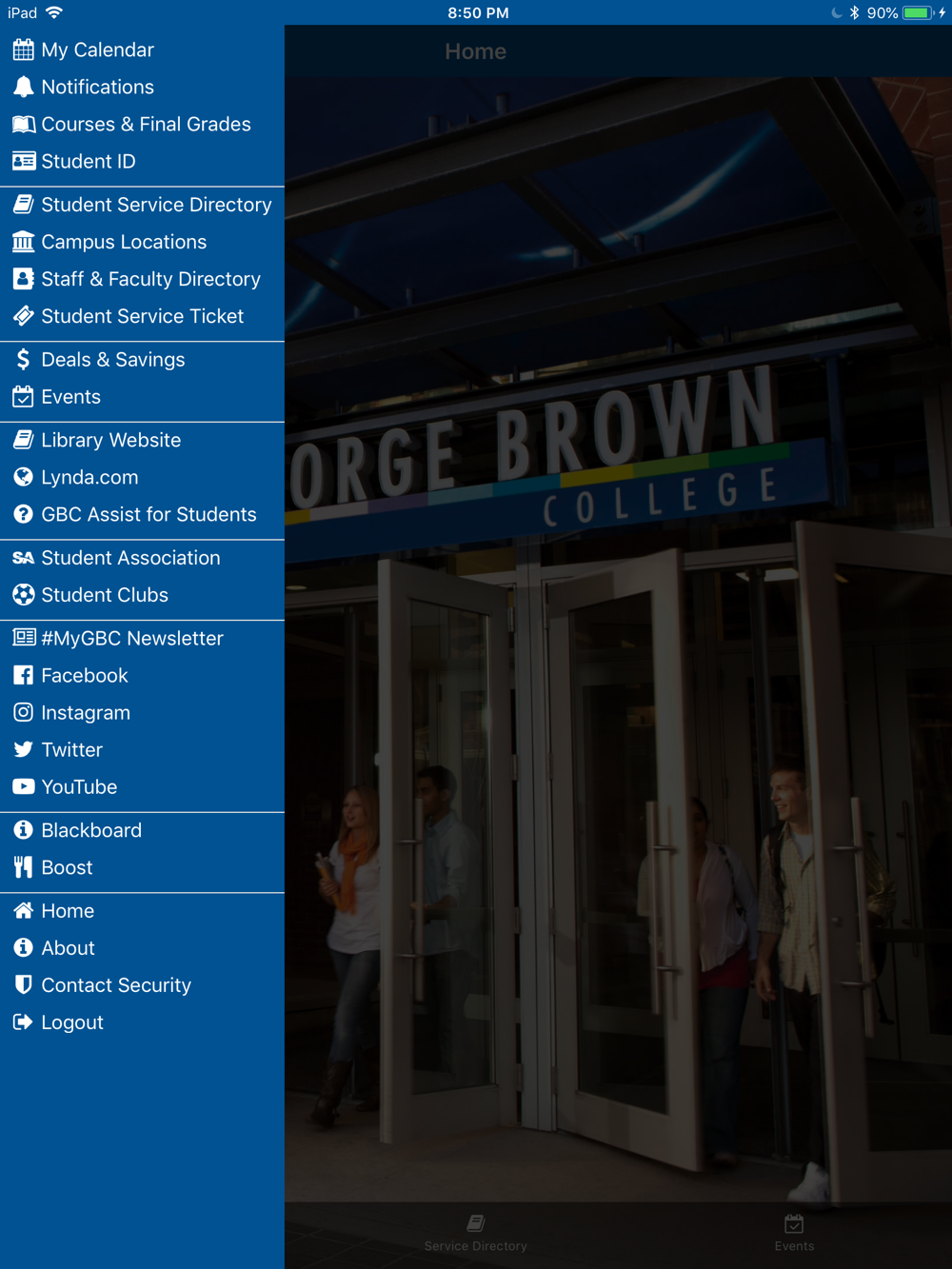Browse Student Clubs
This screenshot has width=952, height=1269.
[142, 595]
